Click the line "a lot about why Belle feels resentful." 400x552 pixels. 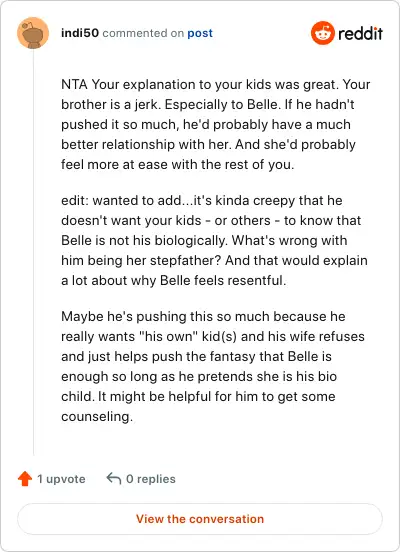point(174,281)
